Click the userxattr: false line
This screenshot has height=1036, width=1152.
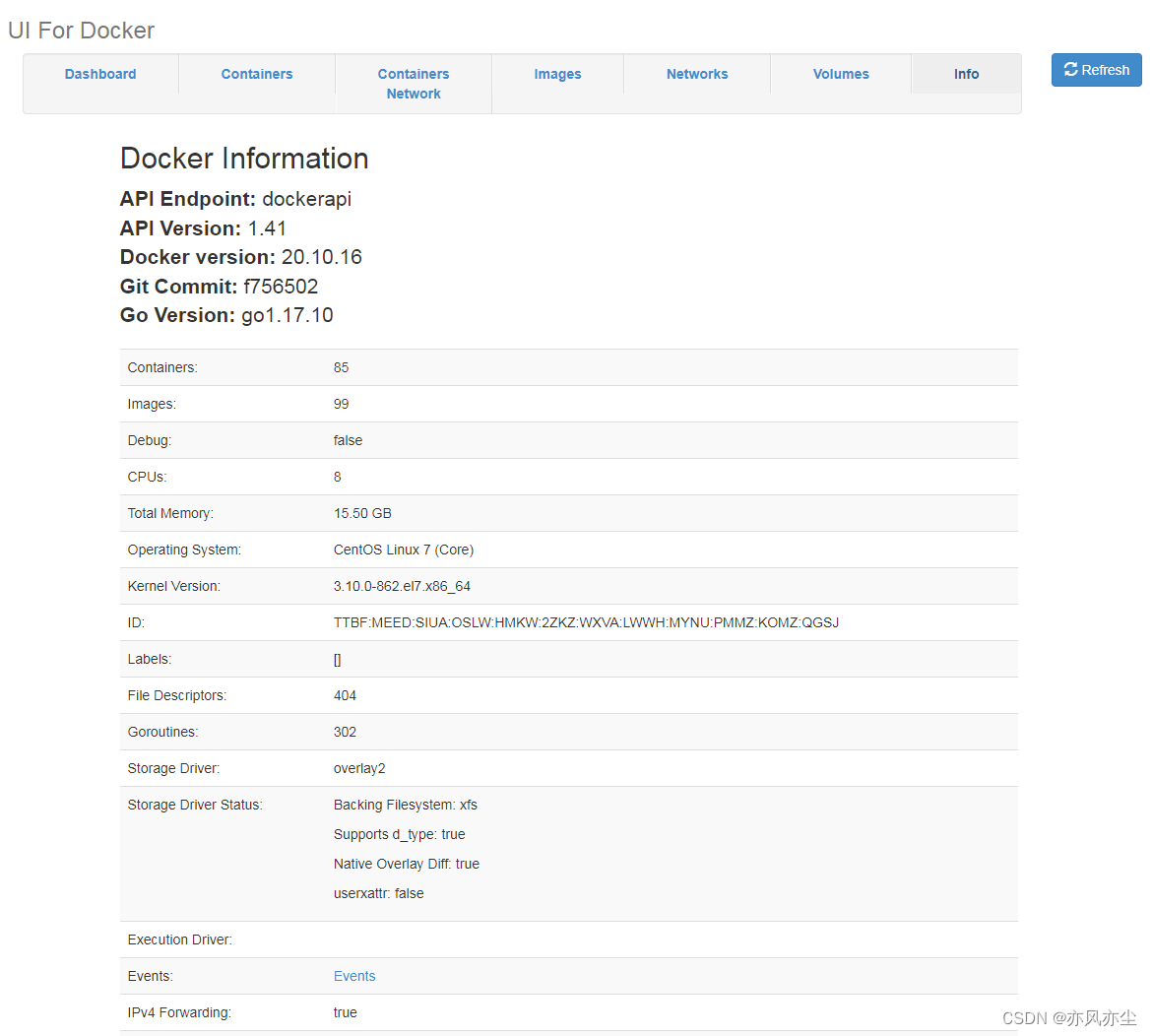click(x=378, y=893)
